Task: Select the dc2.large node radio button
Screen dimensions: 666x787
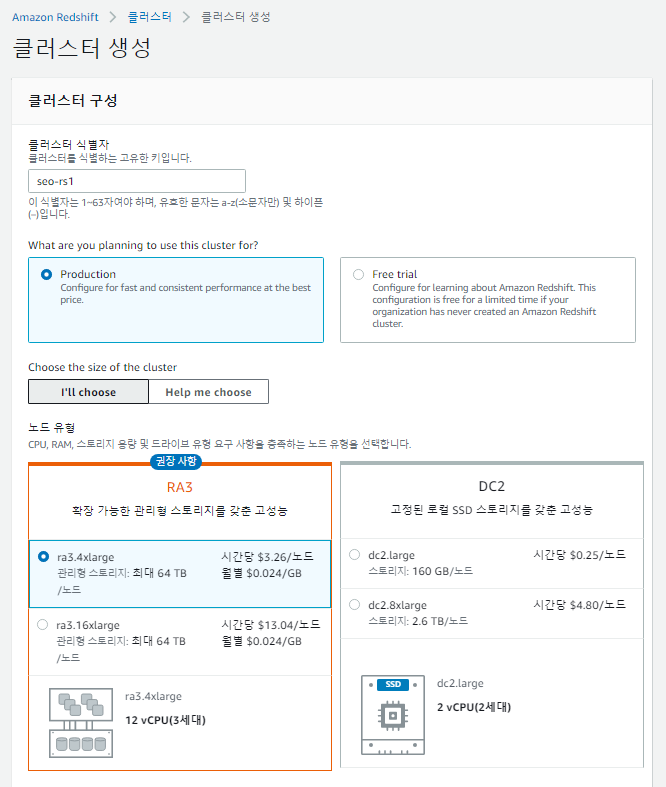Action: (x=354, y=555)
